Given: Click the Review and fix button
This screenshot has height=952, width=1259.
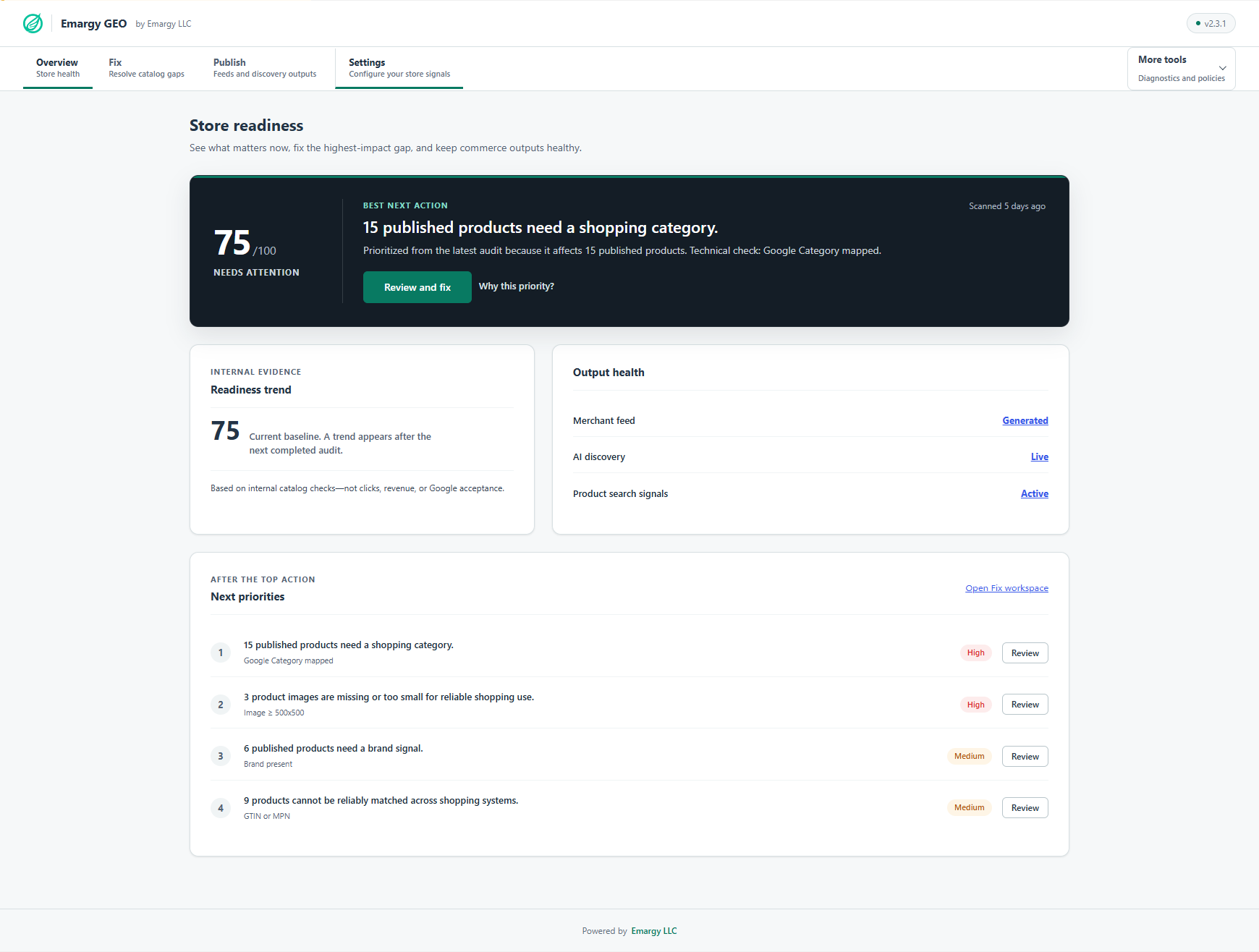Looking at the screenshot, I should click(x=417, y=287).
